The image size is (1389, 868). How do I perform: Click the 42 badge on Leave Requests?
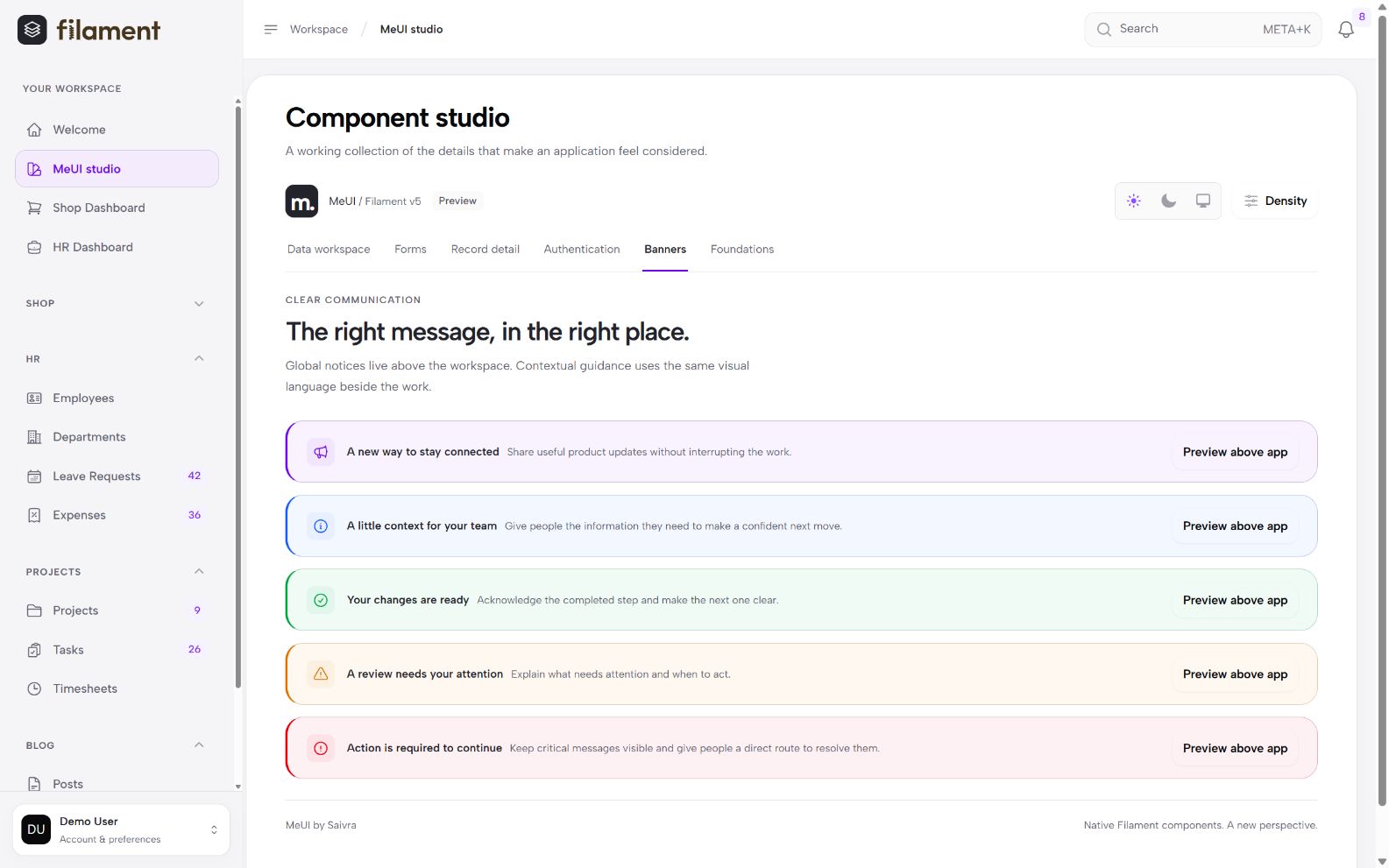point(195,476)
